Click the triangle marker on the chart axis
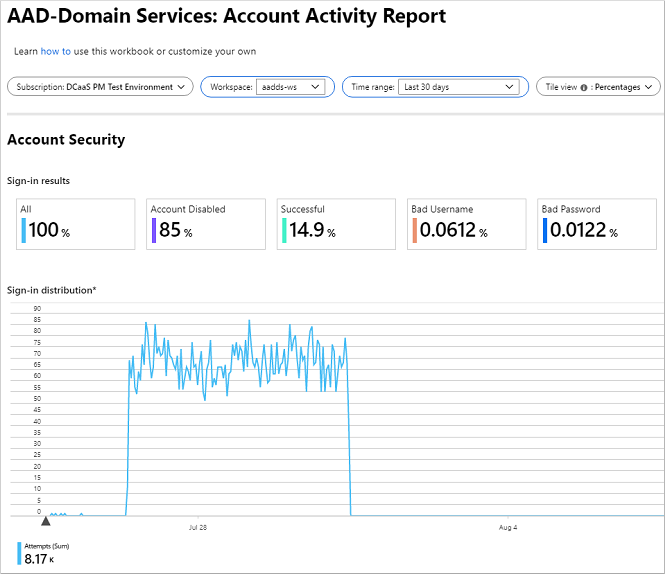This screenshot has width=665, height=574. click(x=45, y=520)
